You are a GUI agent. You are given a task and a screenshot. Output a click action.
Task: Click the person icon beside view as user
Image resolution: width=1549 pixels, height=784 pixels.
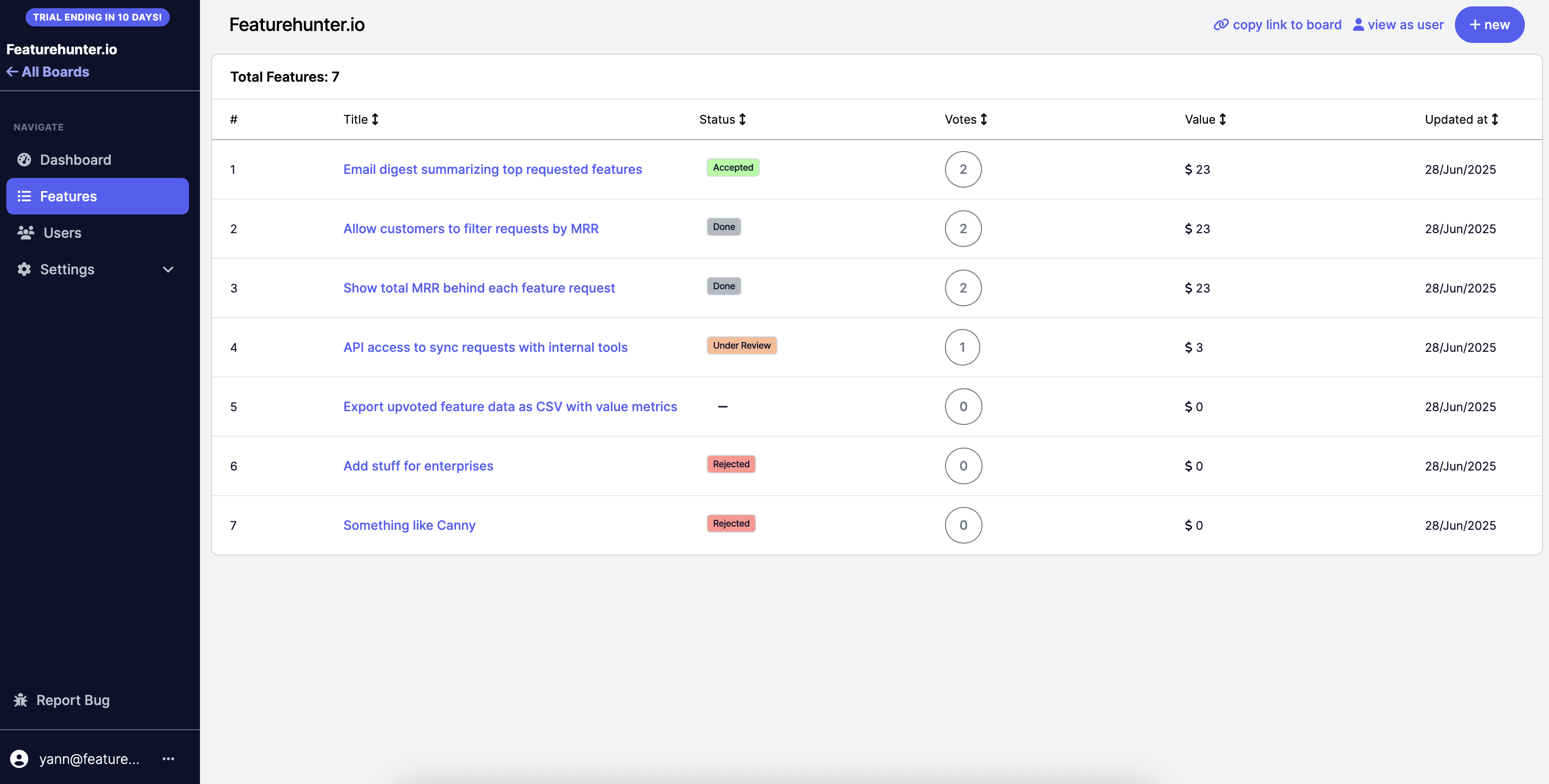coord(1358,25)
